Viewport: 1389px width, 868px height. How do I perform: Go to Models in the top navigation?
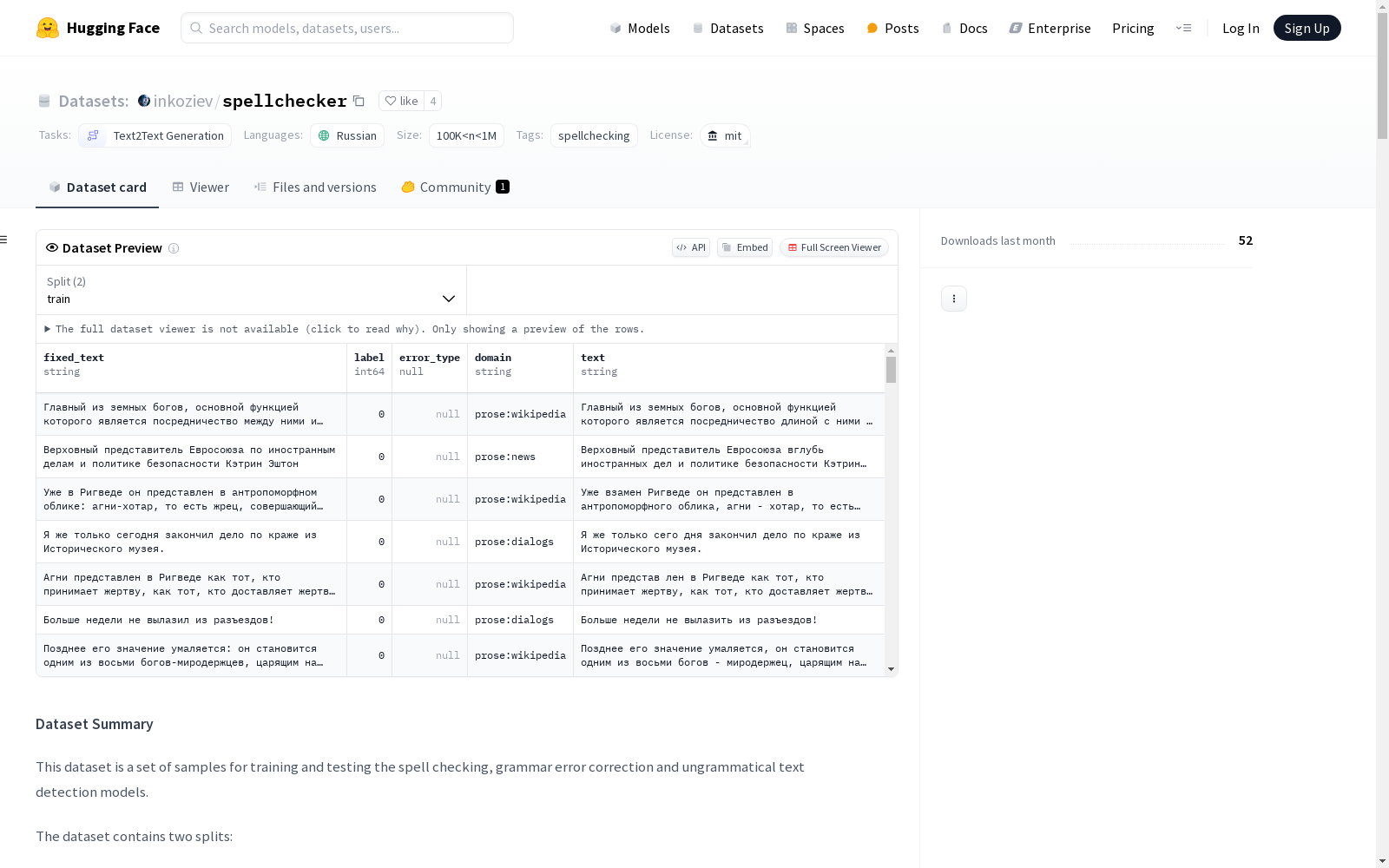point(640,28)
